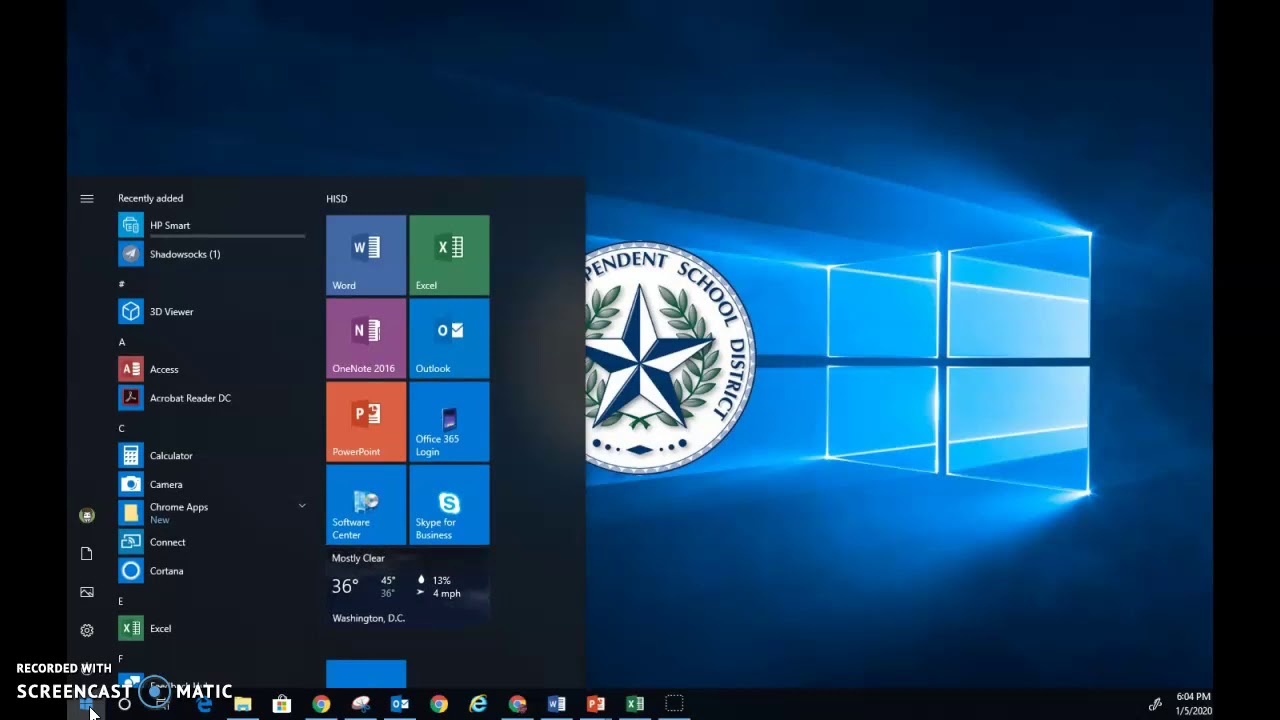Open Outlook from the taskbar
1280x720 pixels.
click(x=400, y=704)
